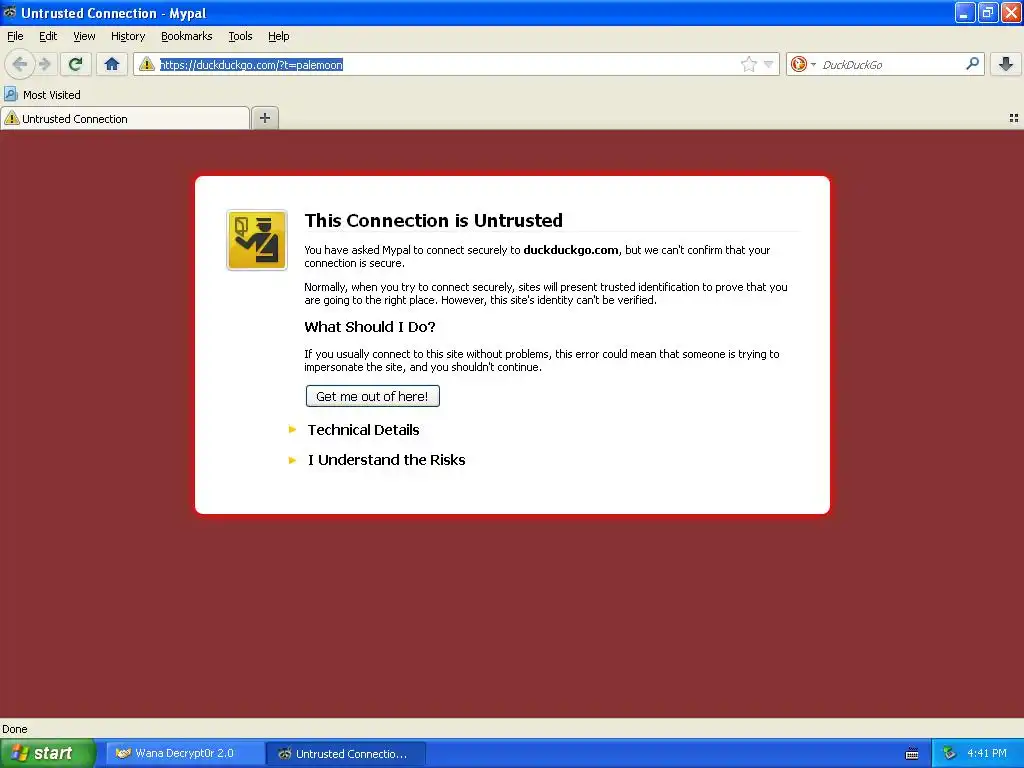Click the police officer warning icon

(257, 240)
